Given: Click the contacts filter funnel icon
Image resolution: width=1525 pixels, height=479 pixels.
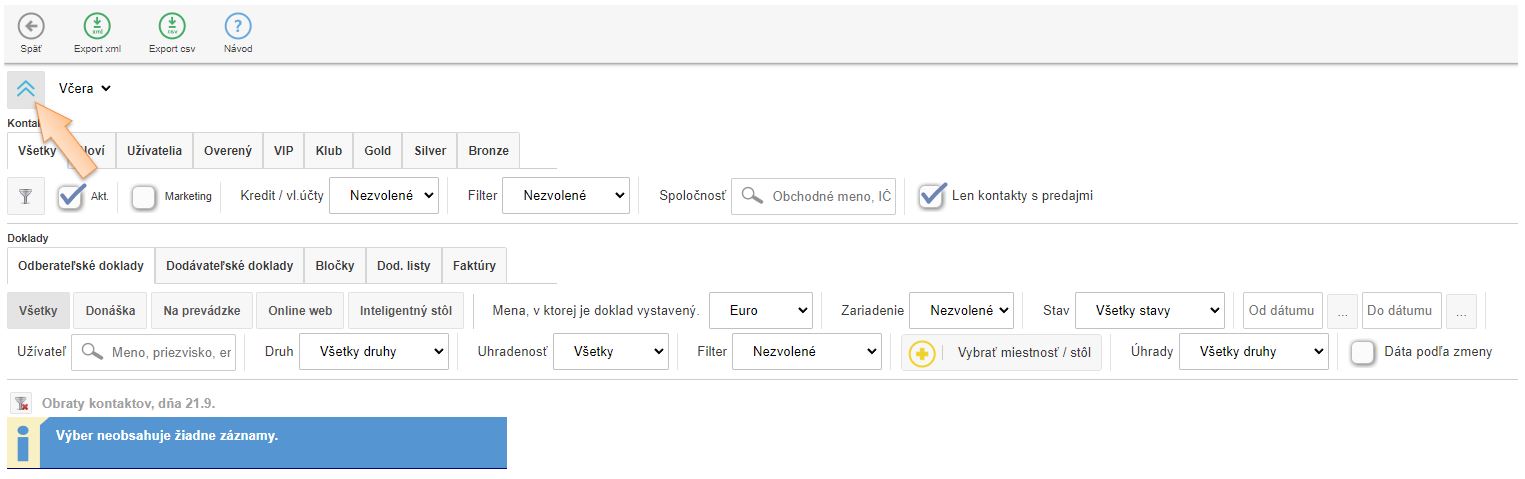Looking at the screenshot, I should point(26,197).
